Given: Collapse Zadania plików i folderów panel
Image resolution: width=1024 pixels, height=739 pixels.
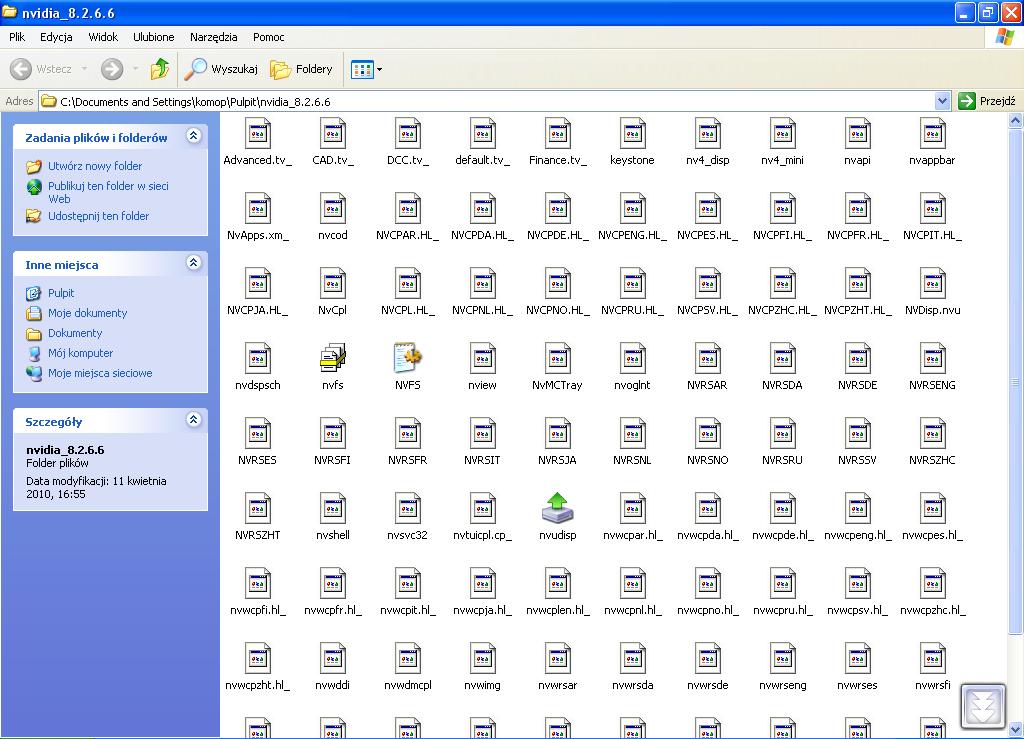Looking at the screenshot, I should tap(193, 136).
